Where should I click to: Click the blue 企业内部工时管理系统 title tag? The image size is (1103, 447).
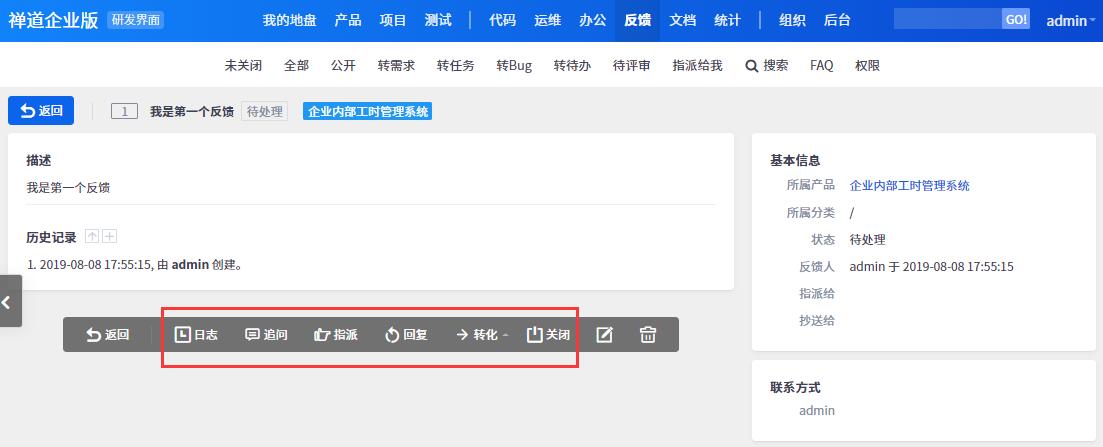[x=367, y=111]
